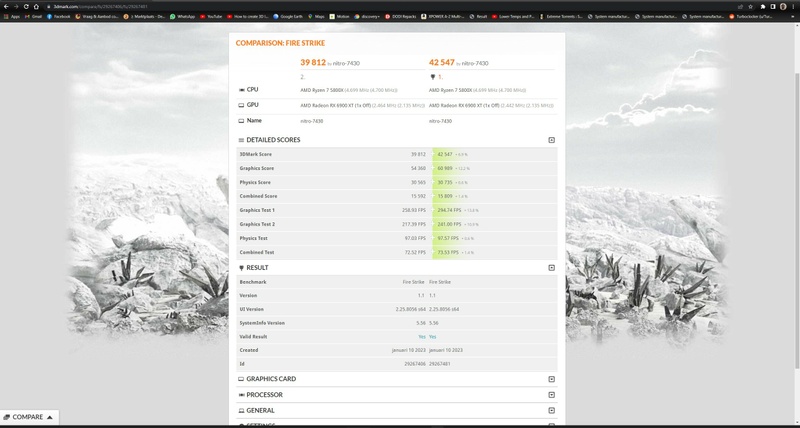Image resolution: width=800 pixels, height=428 pixels.
Task: Select Graphics Test 1 value 294.74 FPS
Action: (449, 210)
